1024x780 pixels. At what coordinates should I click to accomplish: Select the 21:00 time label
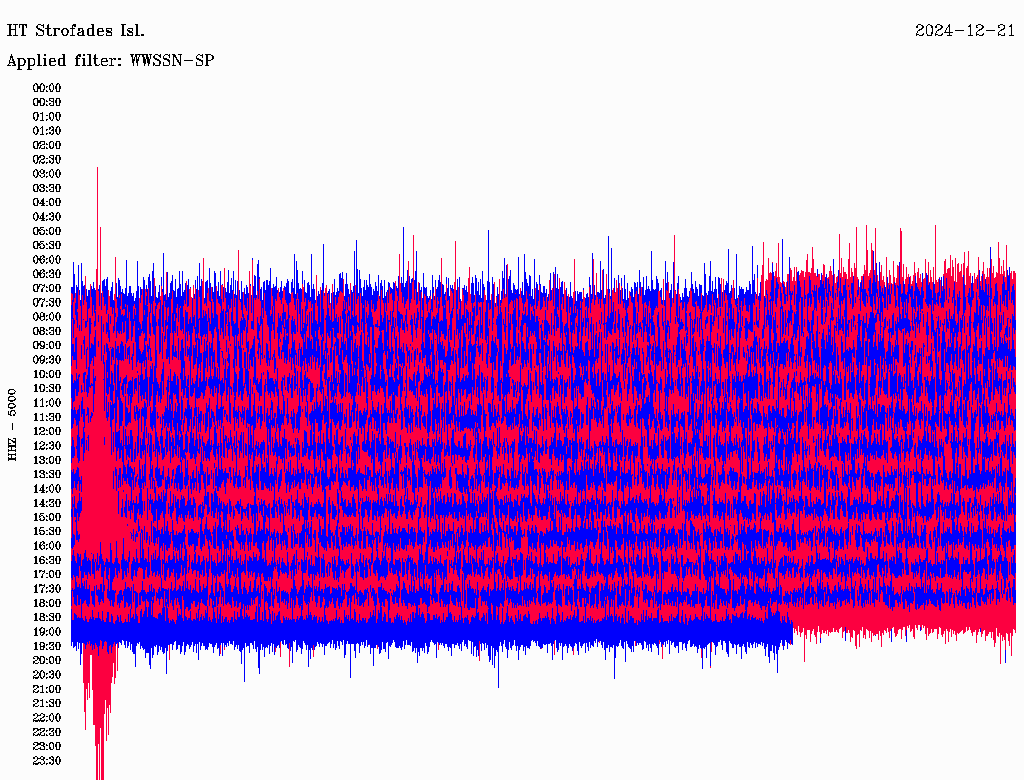47,689
